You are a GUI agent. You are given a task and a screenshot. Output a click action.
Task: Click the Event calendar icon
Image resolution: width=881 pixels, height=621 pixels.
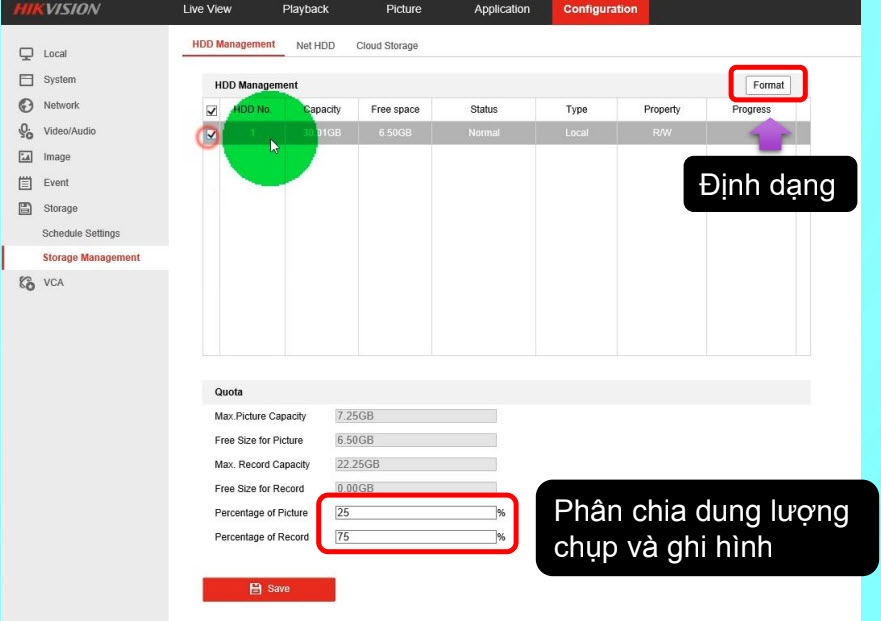pyautogui.click(x=27, y=183)
